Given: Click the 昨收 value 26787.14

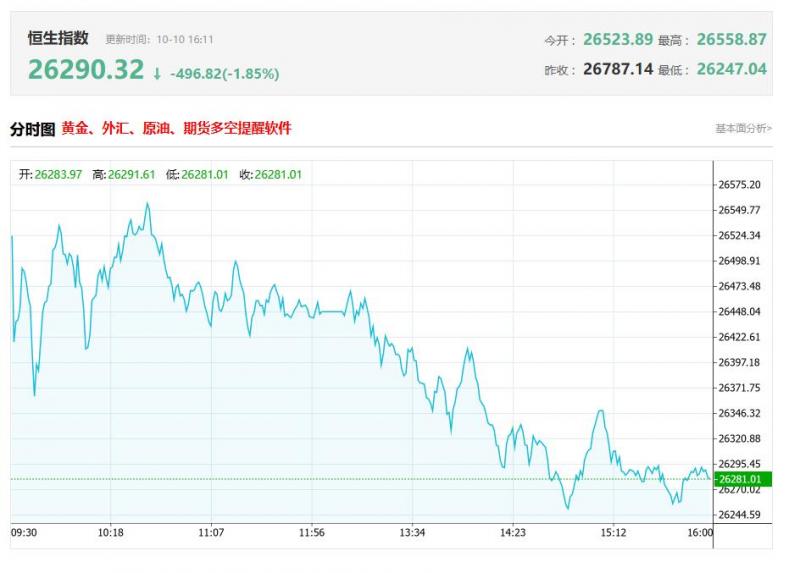Looking at the screenshot, I should coord(617,69).
